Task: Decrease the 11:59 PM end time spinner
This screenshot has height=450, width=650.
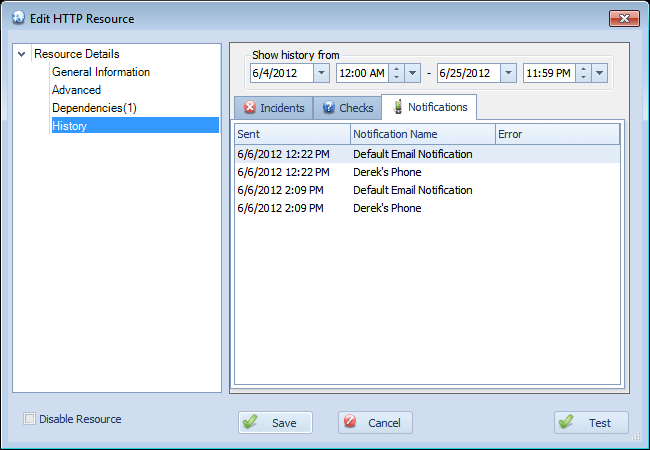Action: pyautogui.click(x=583, y=77)
